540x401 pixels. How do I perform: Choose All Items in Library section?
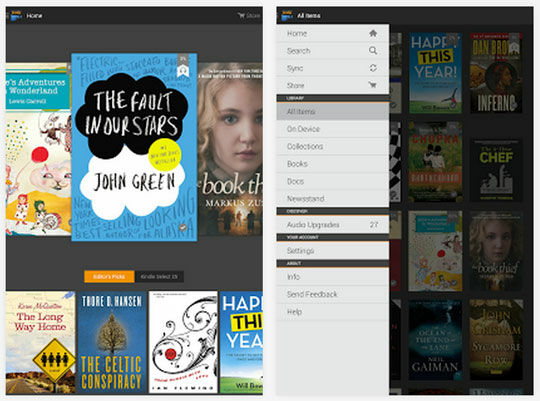click(x=333, y=111)
